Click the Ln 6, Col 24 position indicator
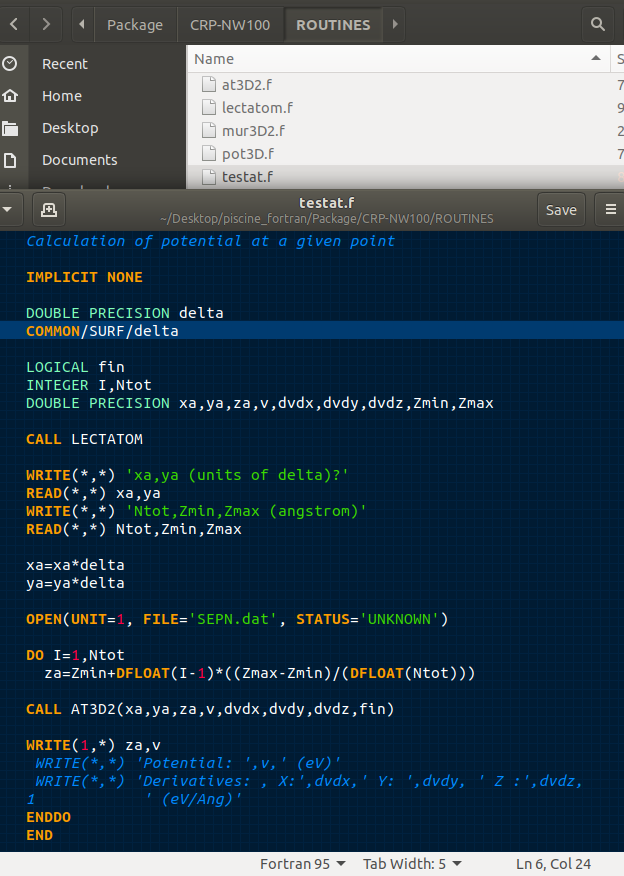This screenshot has width=624, height=876. pos(553,864)
